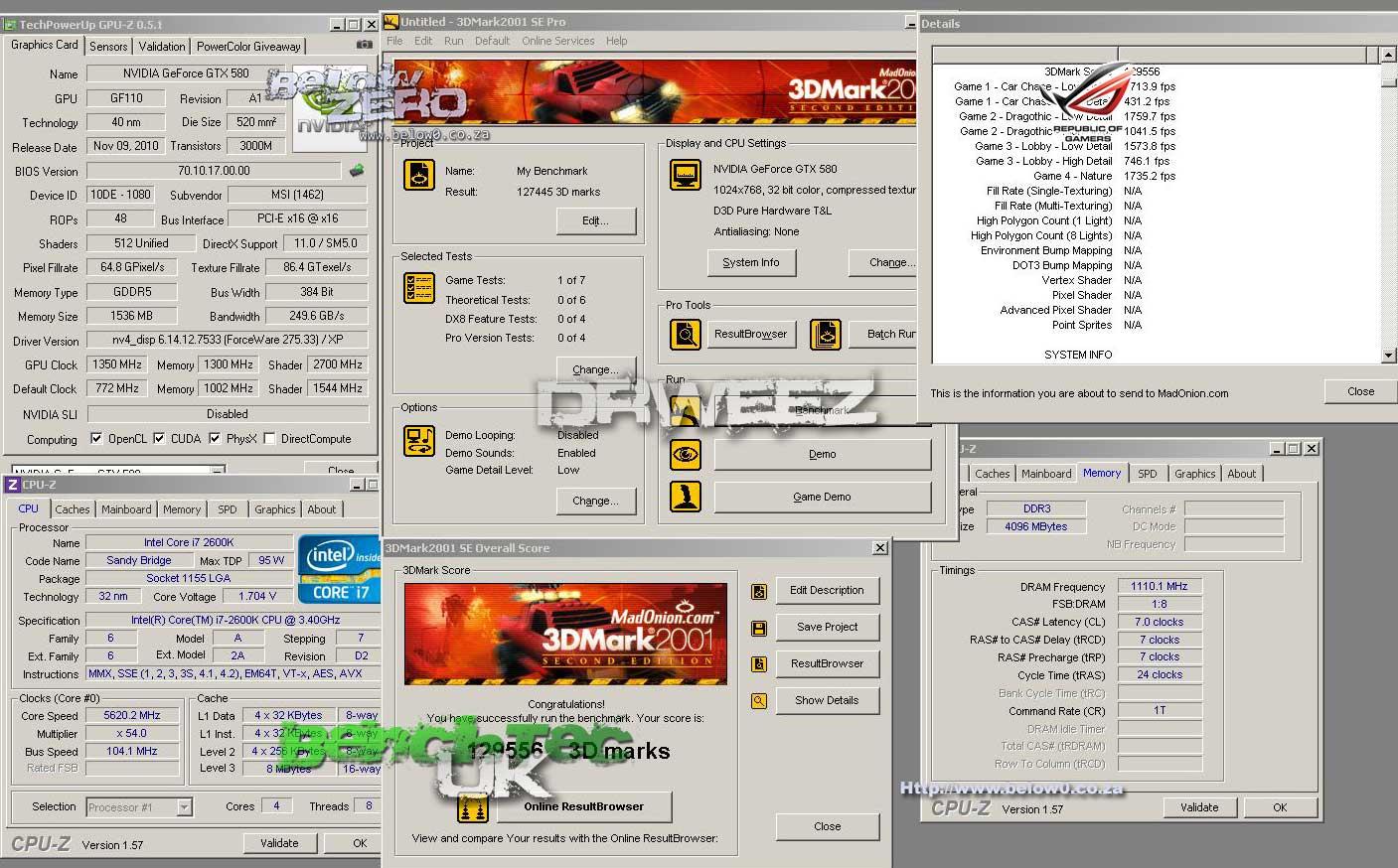Click Change... under Selected Tests
Screen dimensions: 1398x868
click(x=595, y=369)
